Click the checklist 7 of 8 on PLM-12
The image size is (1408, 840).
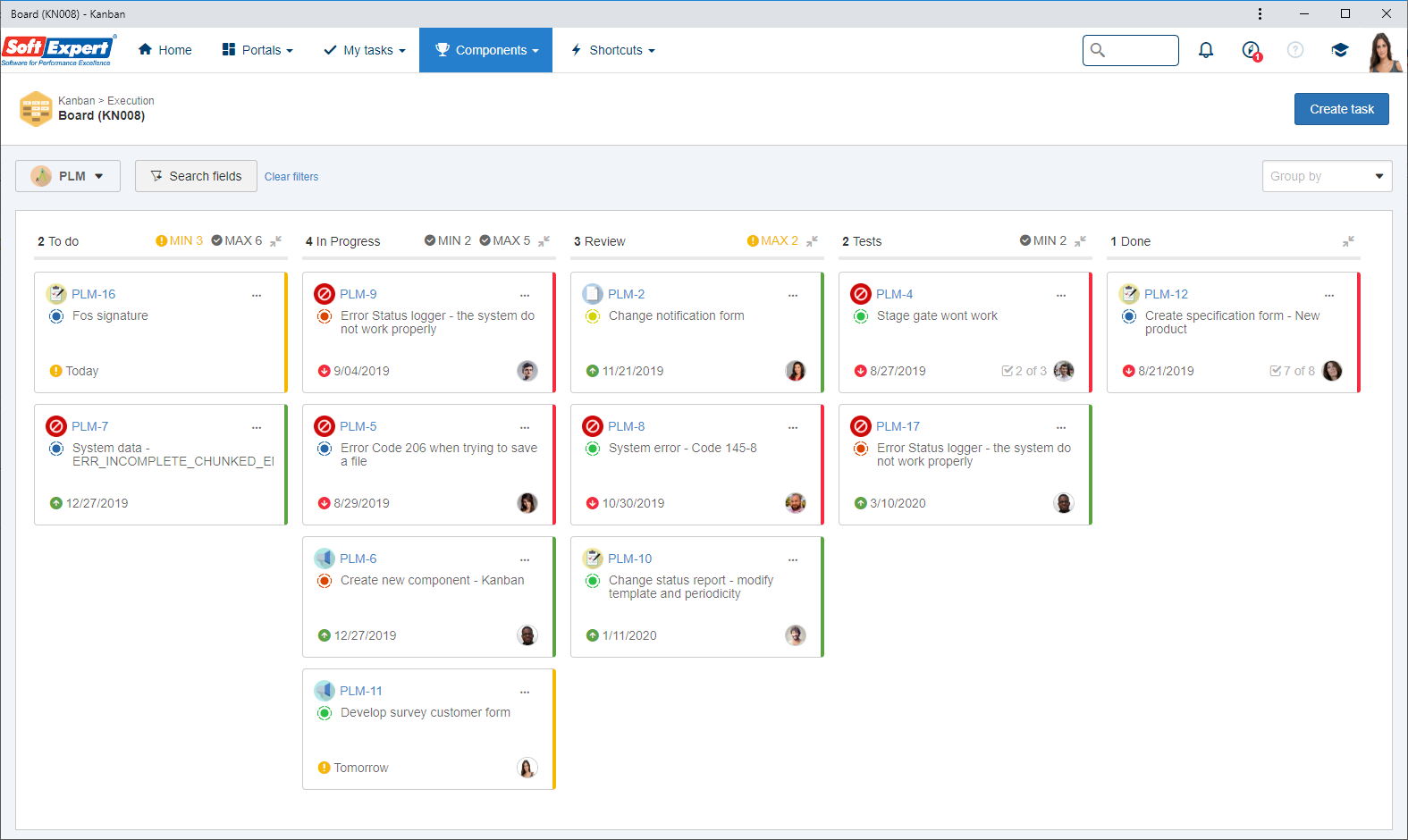1292,371
